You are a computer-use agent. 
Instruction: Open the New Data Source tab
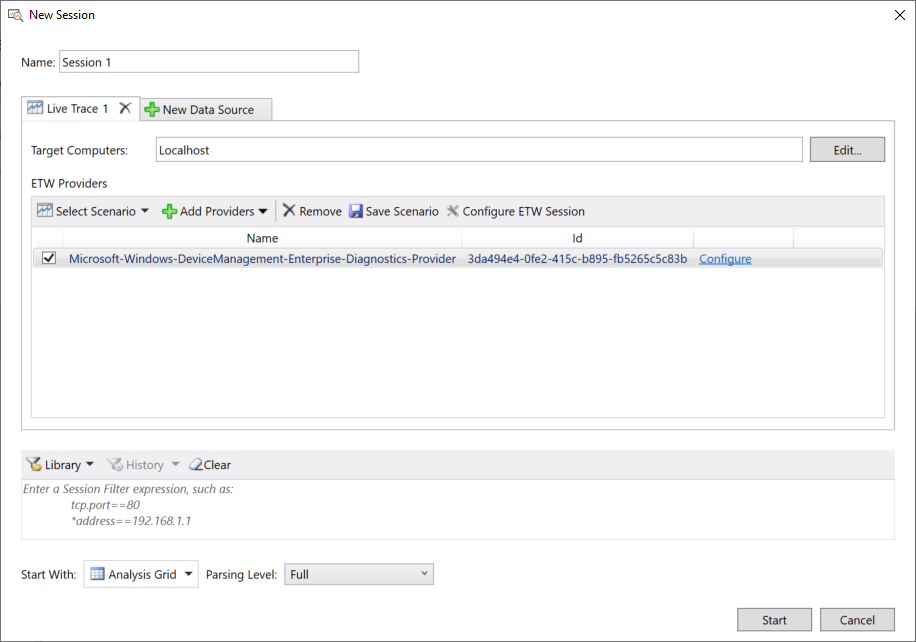(206, 109)
